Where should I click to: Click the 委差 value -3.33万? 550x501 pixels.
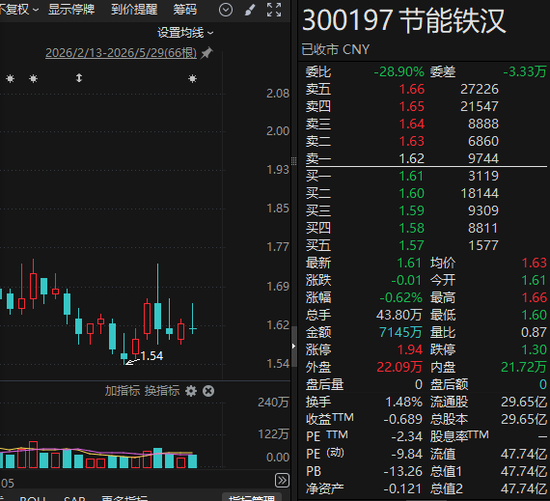525,72
